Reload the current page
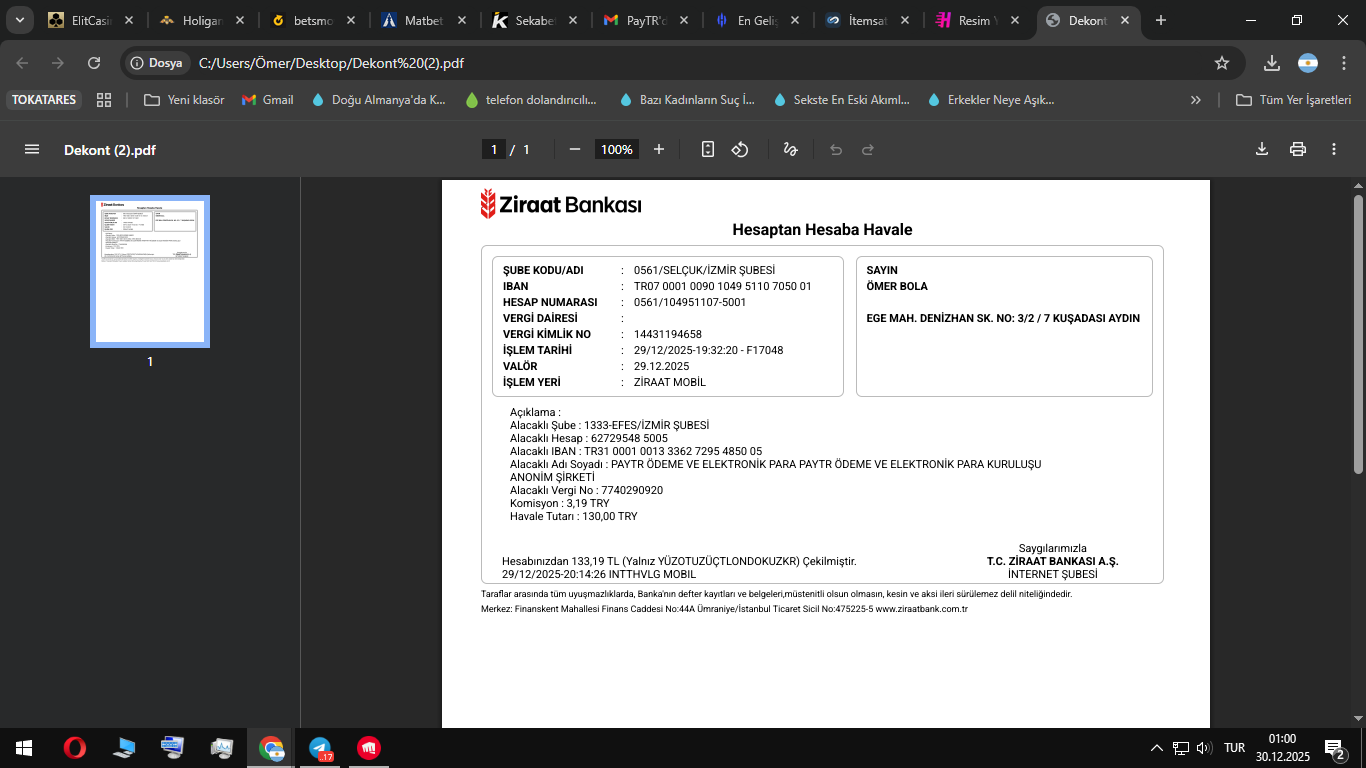This screenshot has width=1366, height=768. pos(94,63)
